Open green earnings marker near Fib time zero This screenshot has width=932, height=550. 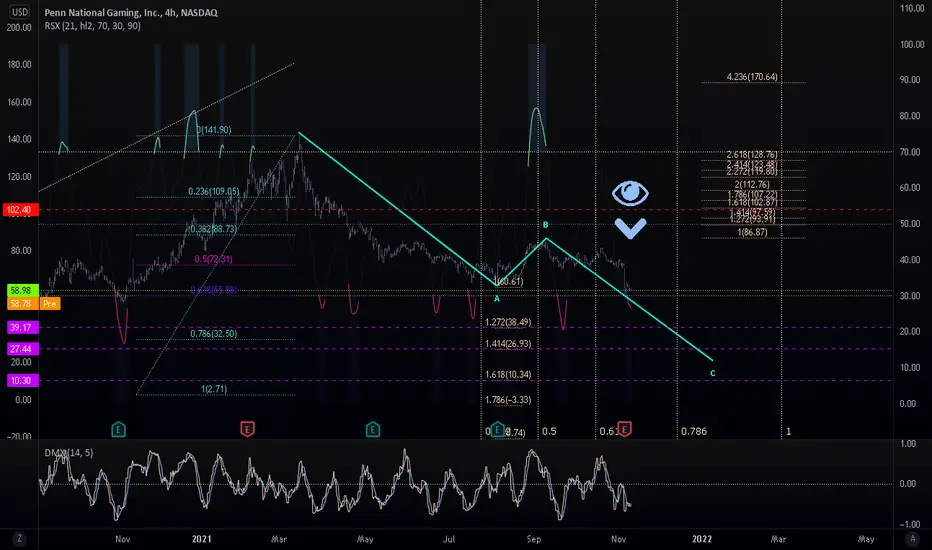[x=498, y=429]
